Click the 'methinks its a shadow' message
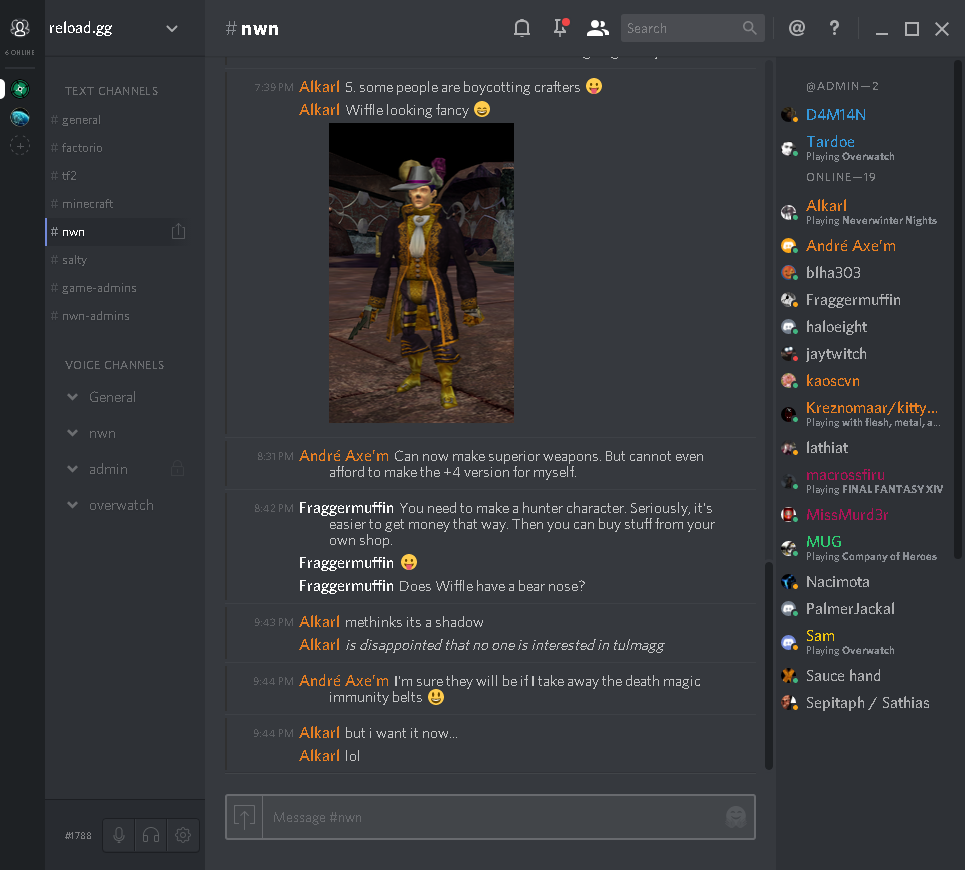The image size is (965, 870). (414, 622)
